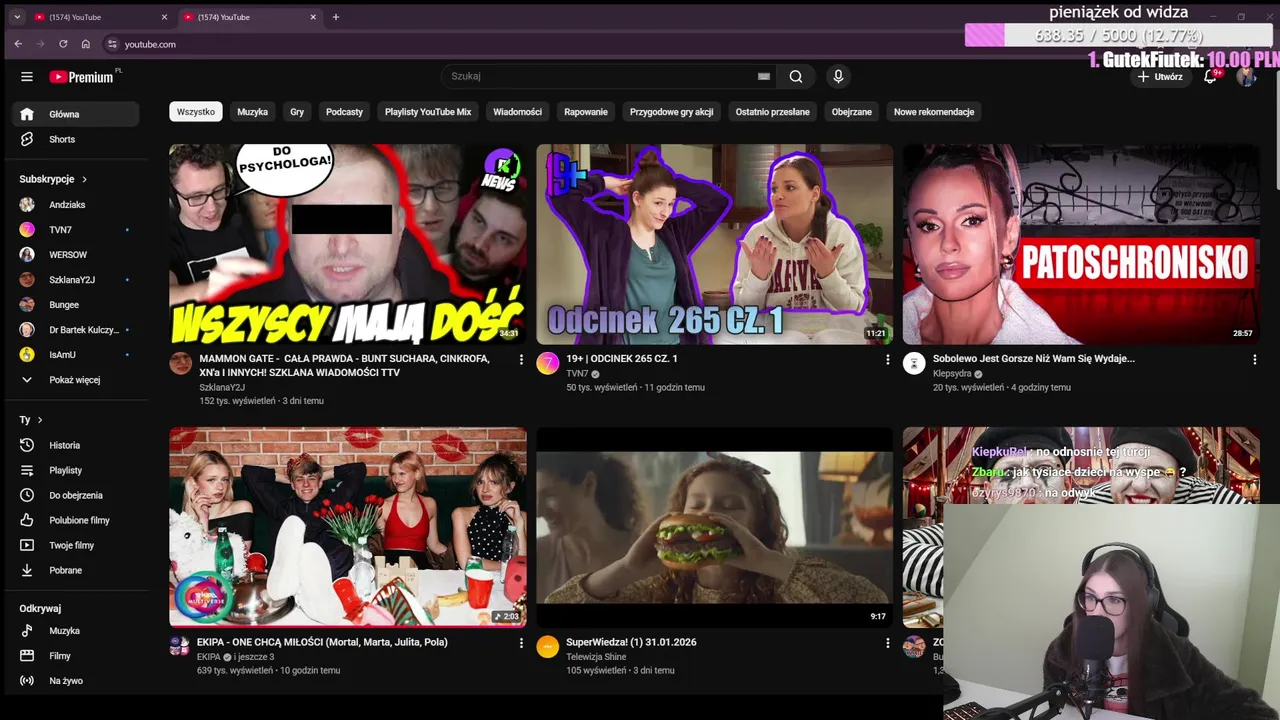Open Twoje filmy in sidebar
This screenshot has width=1280, height=720.
[x=76, y=545]
